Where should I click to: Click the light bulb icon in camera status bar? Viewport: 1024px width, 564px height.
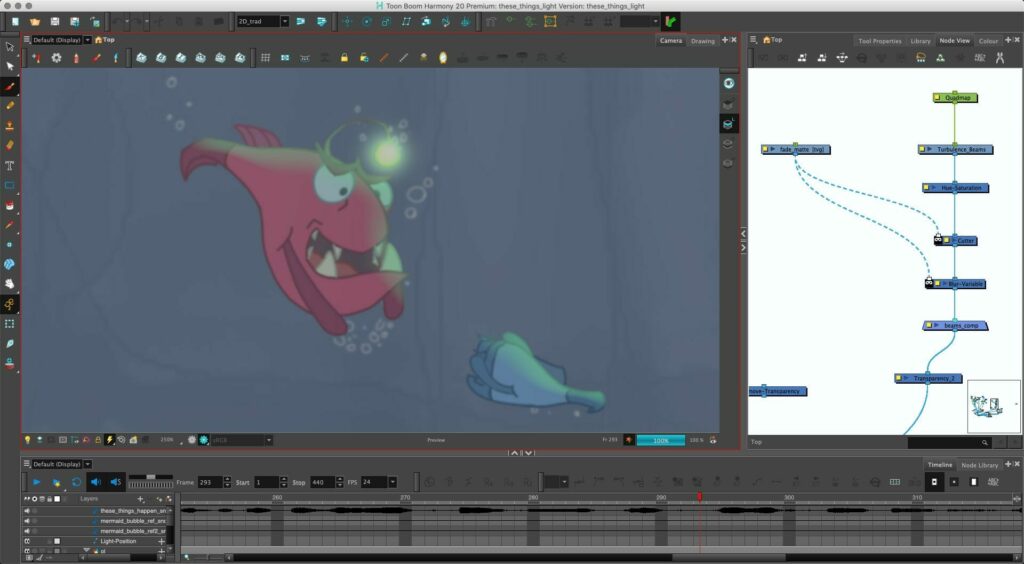click(x=27, y=440)
